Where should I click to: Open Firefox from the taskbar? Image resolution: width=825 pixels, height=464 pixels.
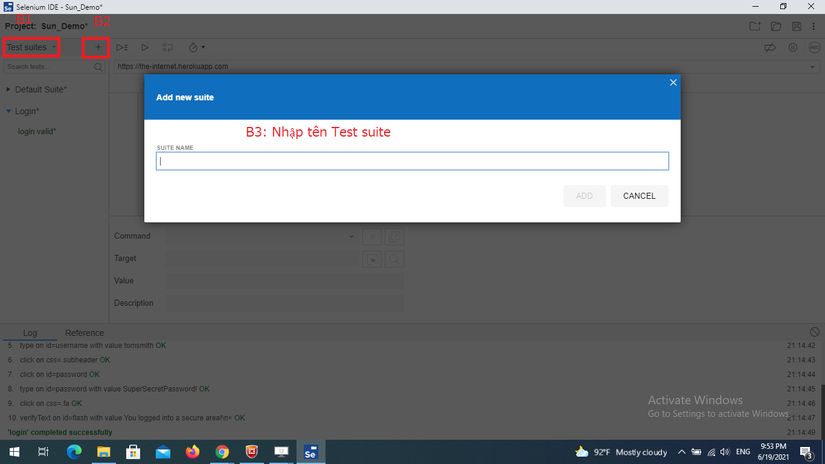(193, 452)
